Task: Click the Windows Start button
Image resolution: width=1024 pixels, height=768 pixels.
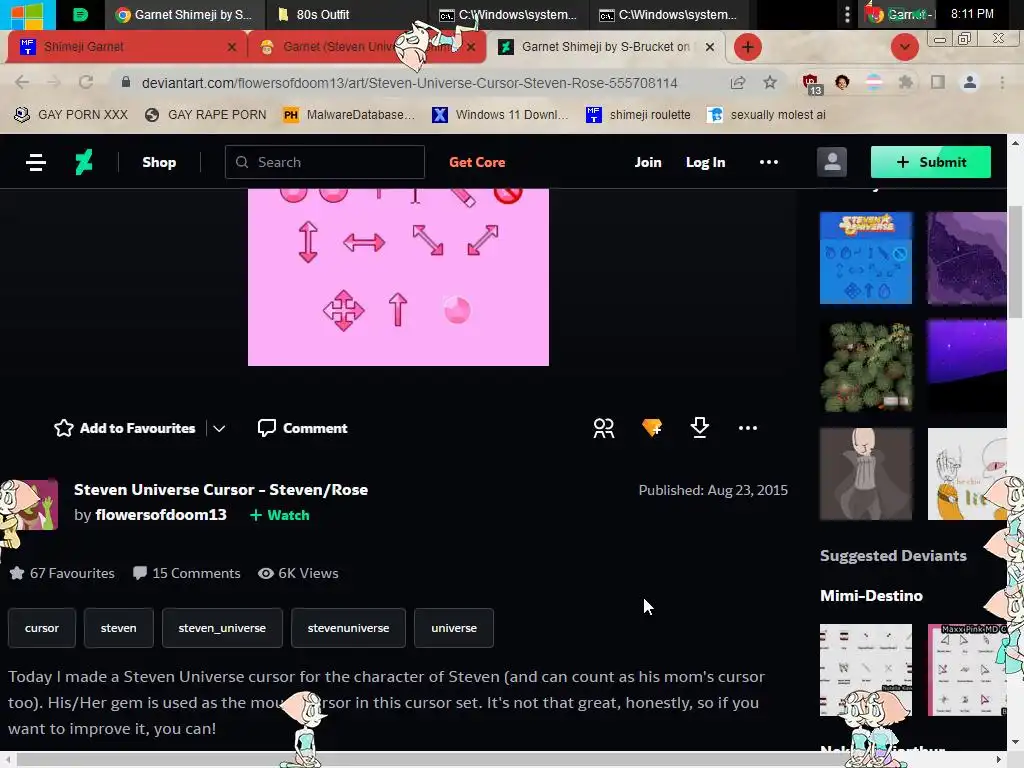Action: 27,14
